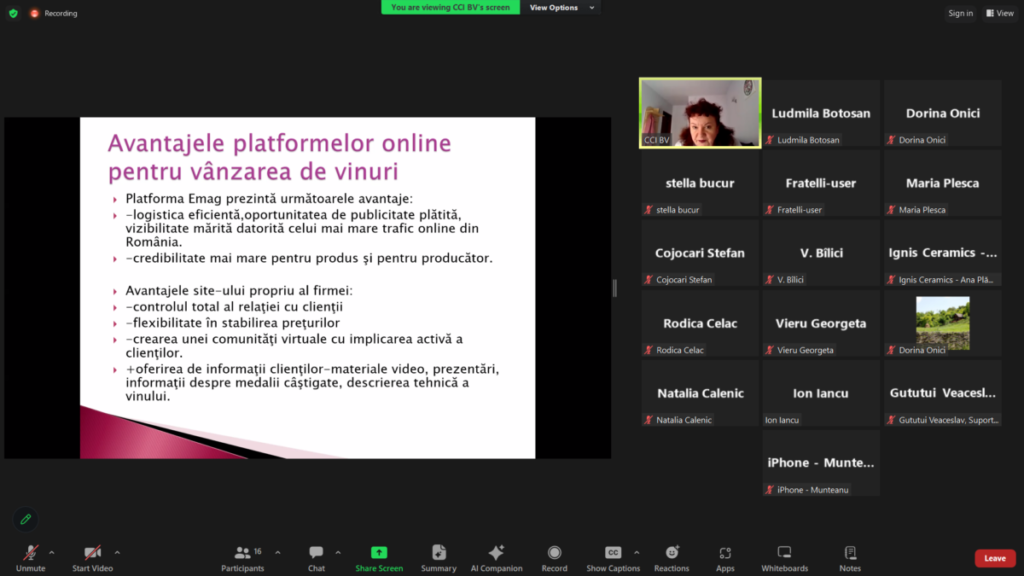This screenshot has width=1024, height=576.
Task: Select the Ludmila Botosan participant tile
Action: [x=821, y=113]
